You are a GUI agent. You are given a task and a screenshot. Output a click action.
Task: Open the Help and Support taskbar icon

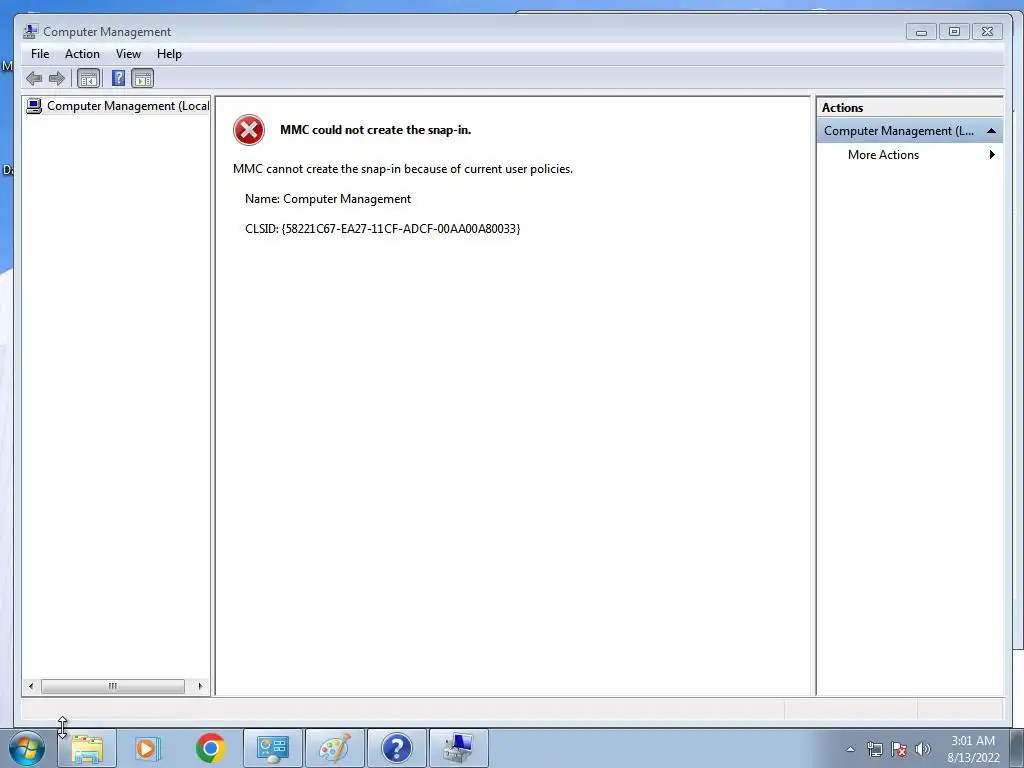pos(396,748)
